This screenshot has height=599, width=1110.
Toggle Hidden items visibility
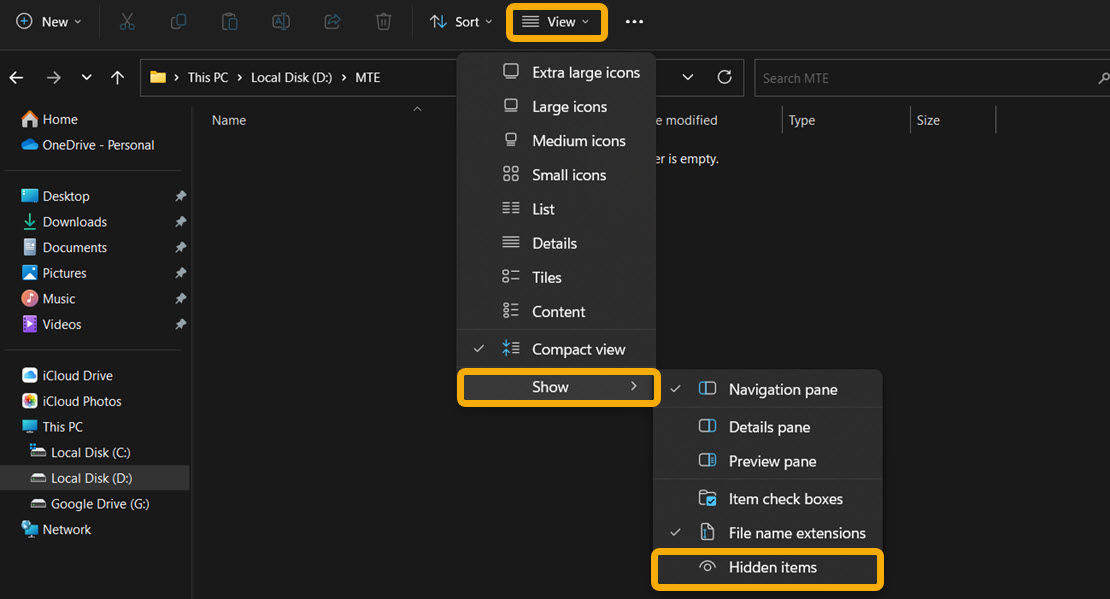coord(767,567)
